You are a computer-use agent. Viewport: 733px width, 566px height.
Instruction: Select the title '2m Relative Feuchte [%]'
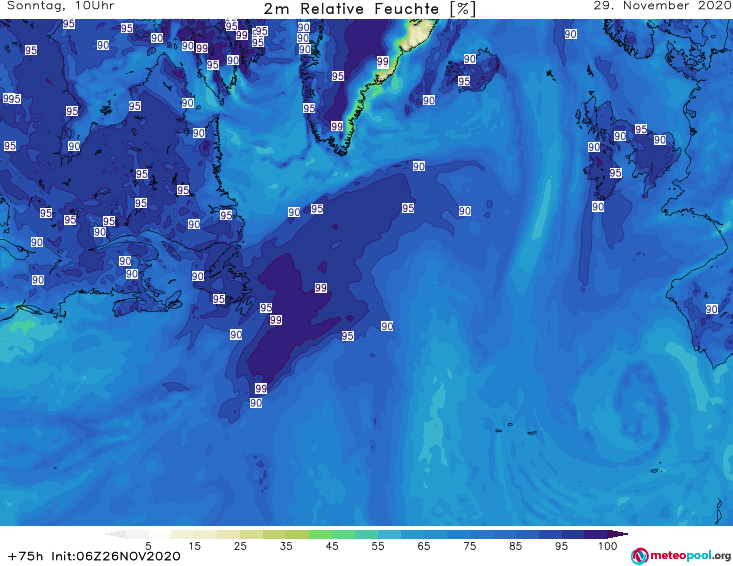[369, 9]
